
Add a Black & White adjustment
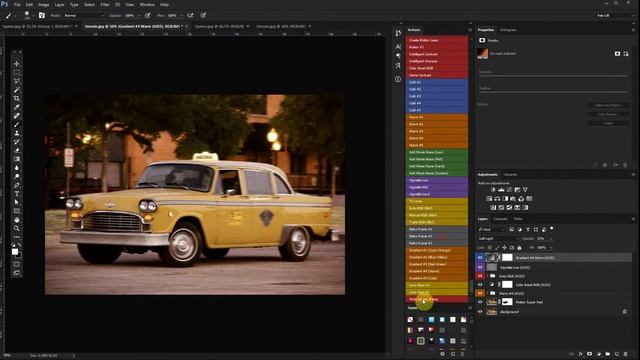coord(505,199)
